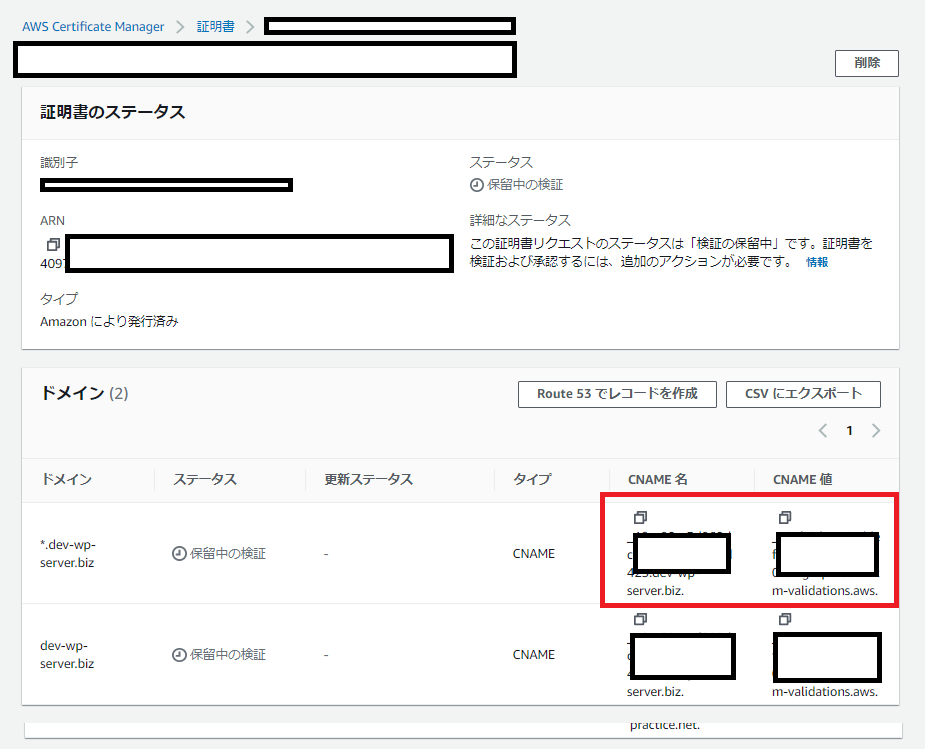The height and width of the screenshot is (749, 928).
Task: Copy CNAME value for *.dev-wp-server.biz row
Action: click(x=785, y=518)
